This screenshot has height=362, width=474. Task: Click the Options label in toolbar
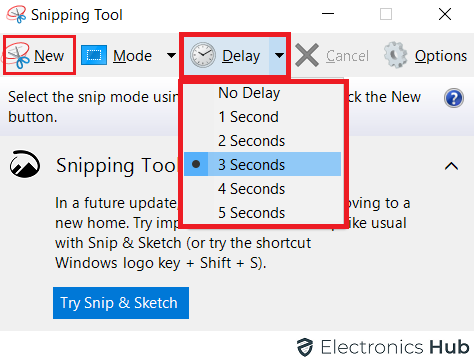coord(441,56)
